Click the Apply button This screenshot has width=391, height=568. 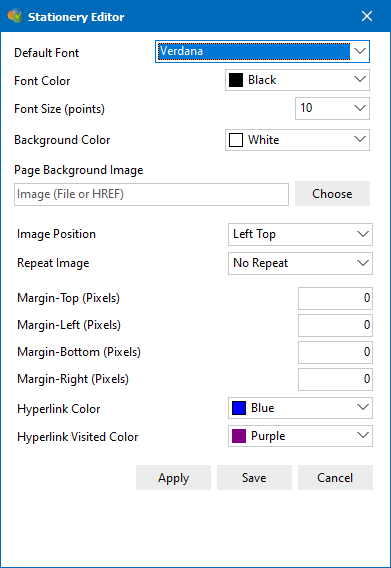[174, 478]
